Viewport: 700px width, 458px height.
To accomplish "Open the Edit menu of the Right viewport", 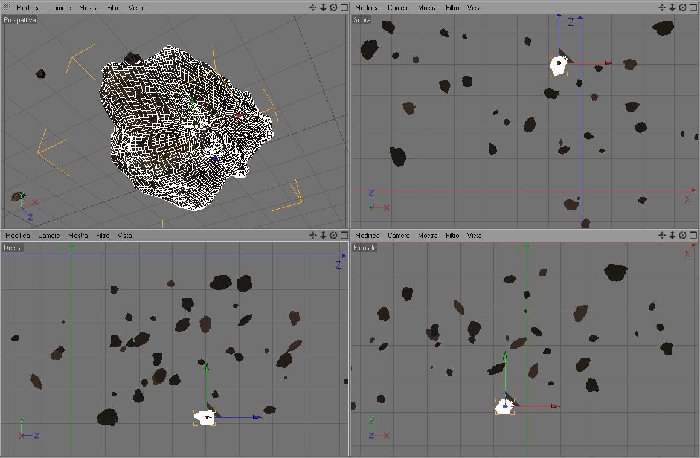I will click(x=18, y=235).
